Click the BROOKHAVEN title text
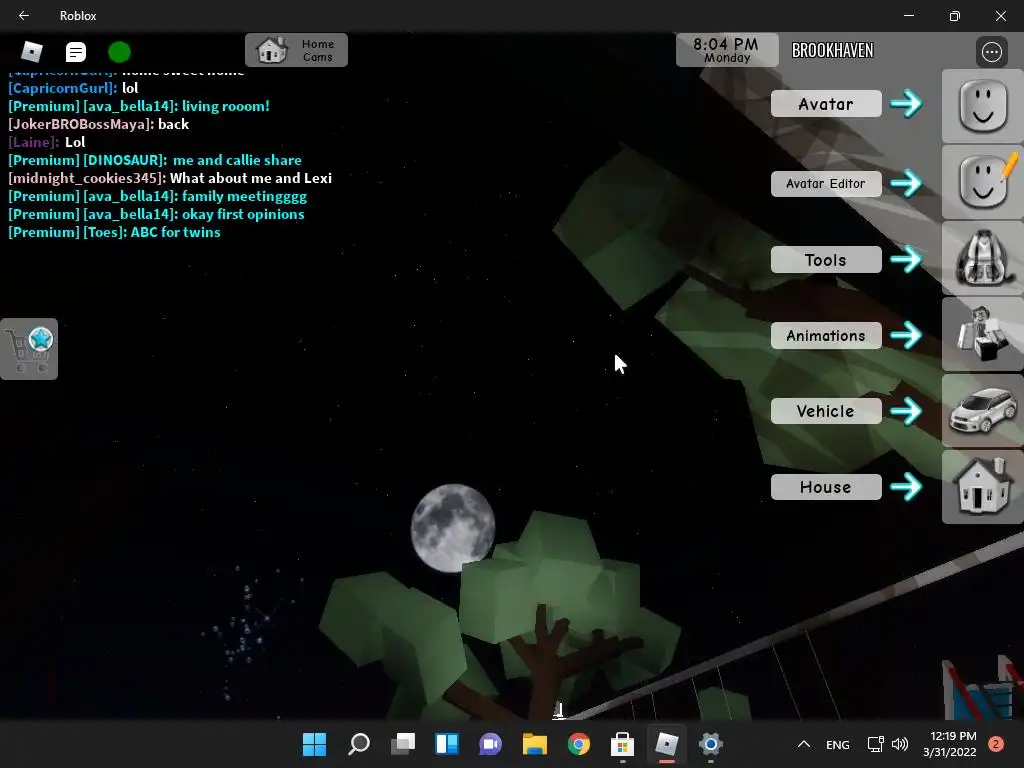1024x768 pixels. pos(832,50)
